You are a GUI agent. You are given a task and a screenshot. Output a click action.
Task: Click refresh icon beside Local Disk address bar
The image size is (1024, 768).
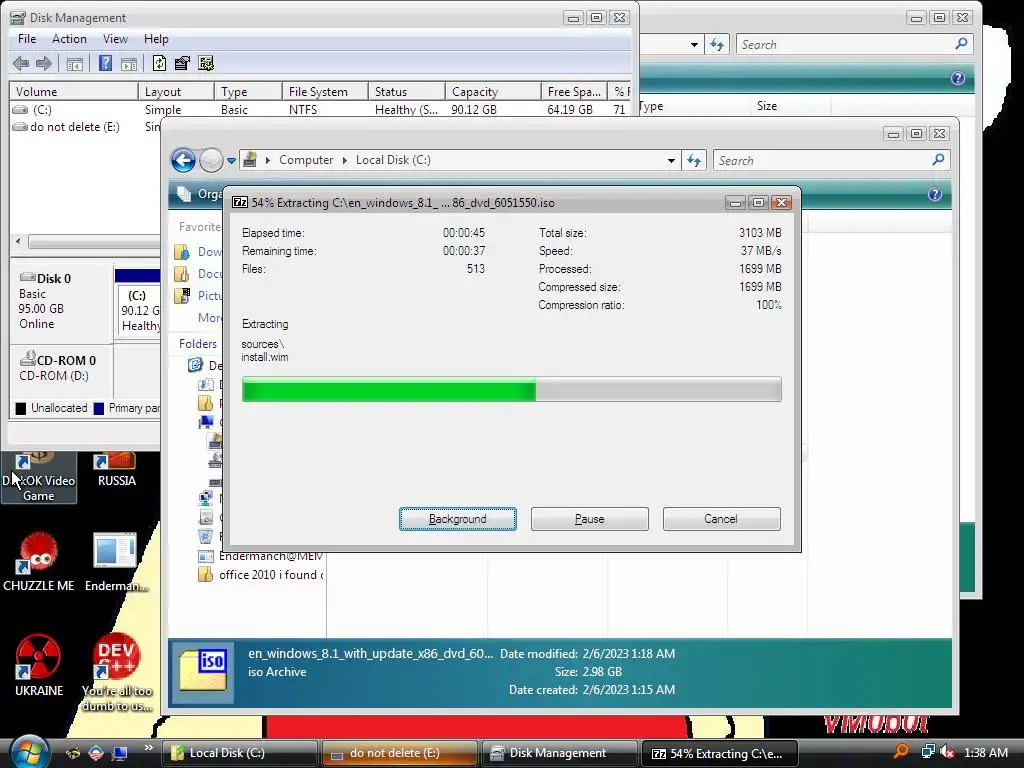tap(694, 160)
